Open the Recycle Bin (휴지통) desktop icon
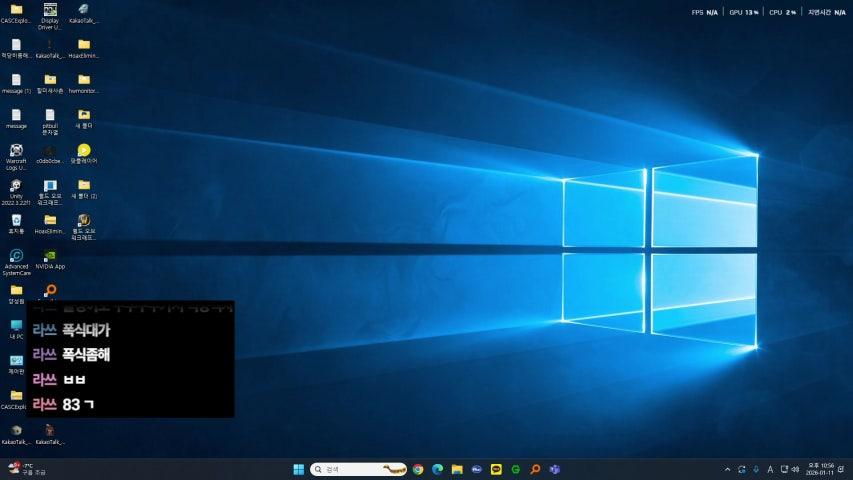The width and height of the screenshot is (853, 480). pos(16,220)
